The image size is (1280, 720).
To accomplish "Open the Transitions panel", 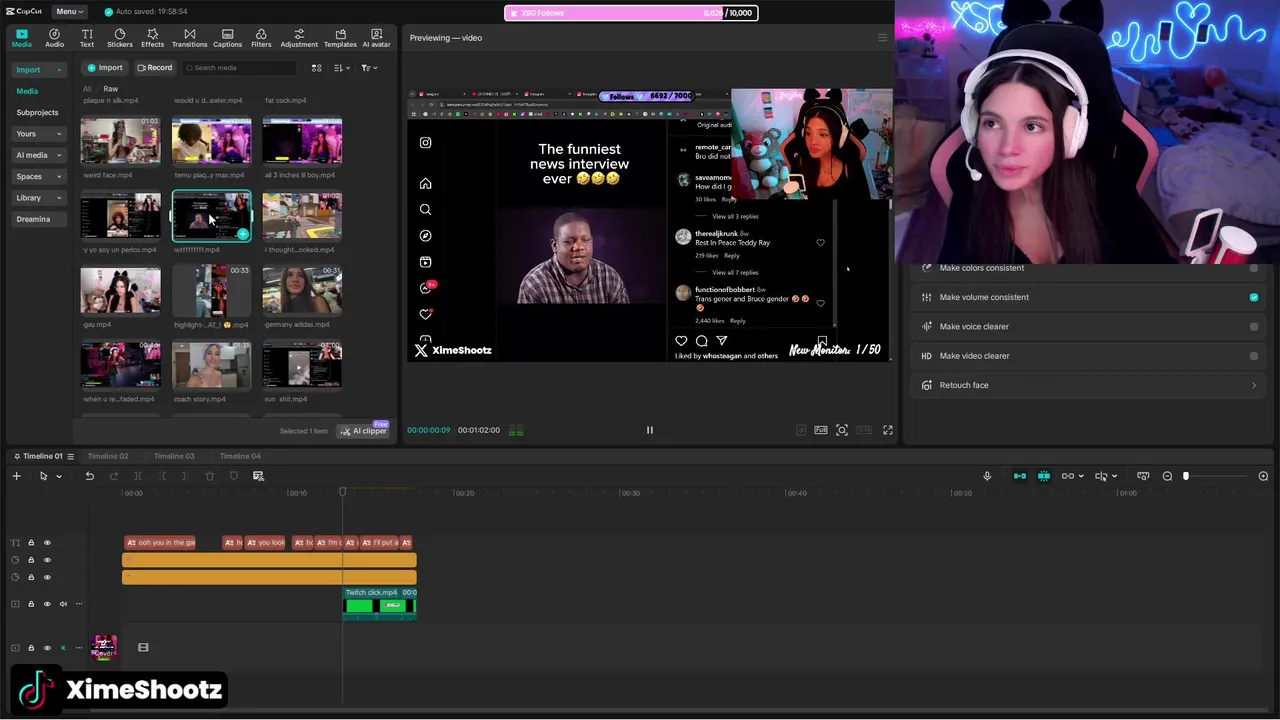I will click(189, 38).
